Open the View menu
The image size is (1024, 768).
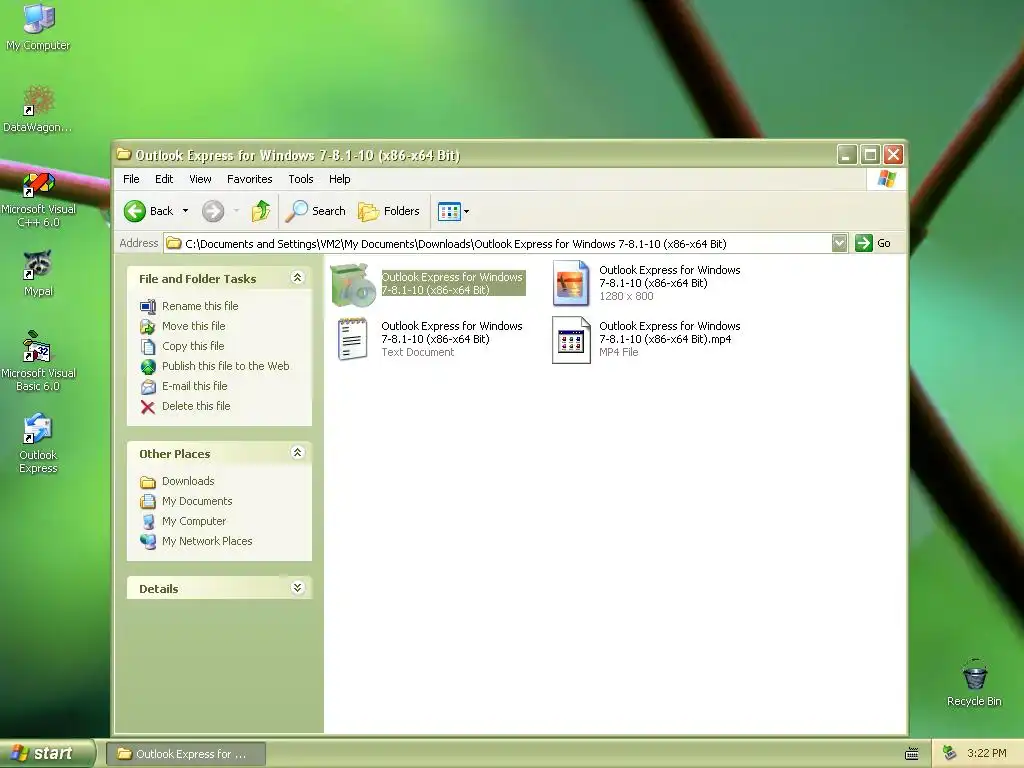pyautogui.click(x=200, y=179)
